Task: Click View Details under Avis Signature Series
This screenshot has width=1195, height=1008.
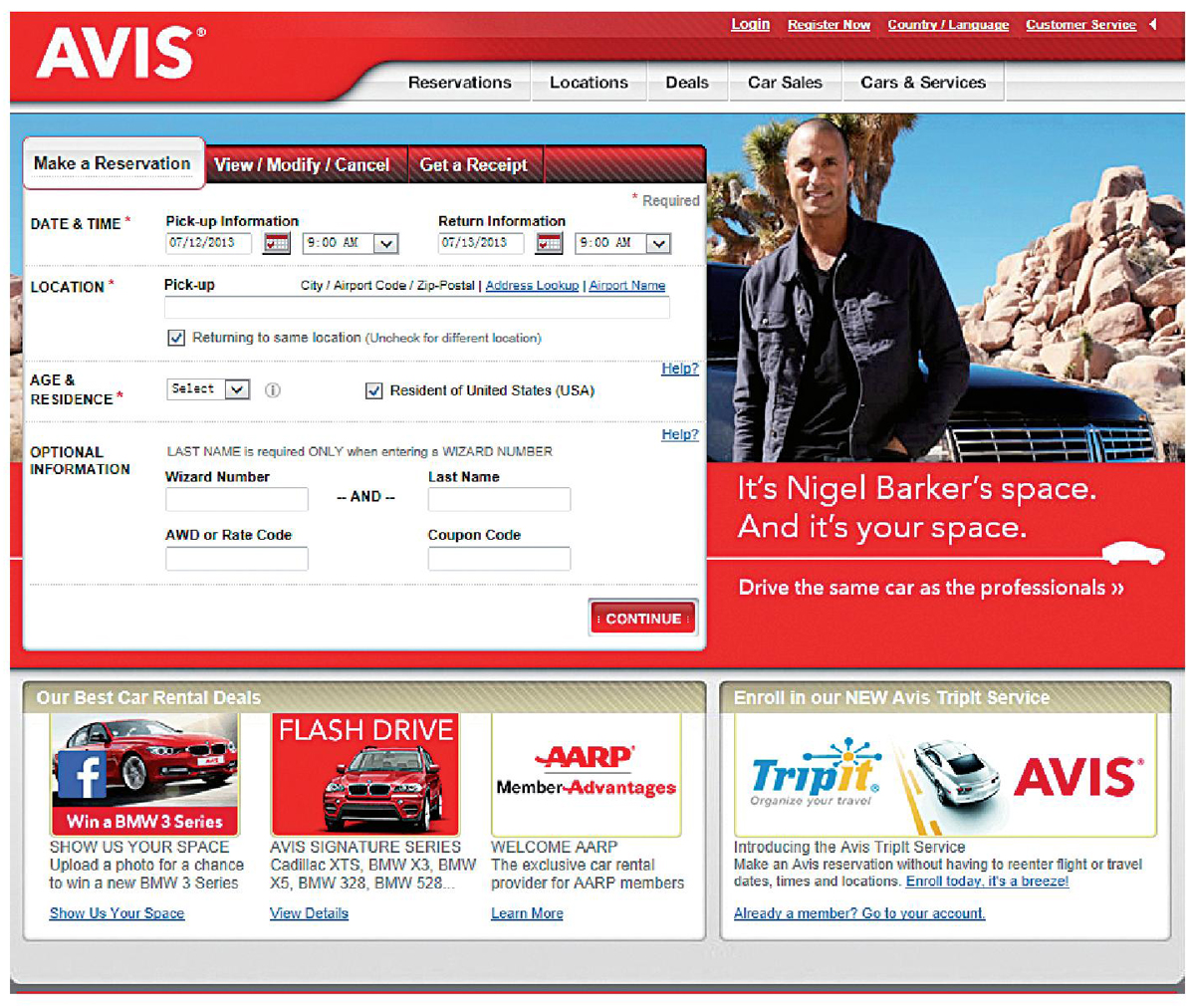Action: pos(309,913)
